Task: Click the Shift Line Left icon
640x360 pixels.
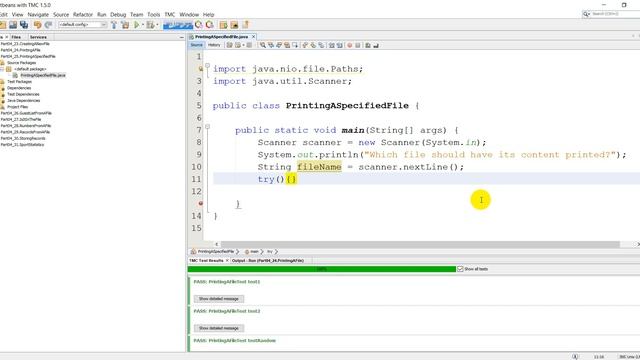Action: pyautogui.click(x=331, y=45)
